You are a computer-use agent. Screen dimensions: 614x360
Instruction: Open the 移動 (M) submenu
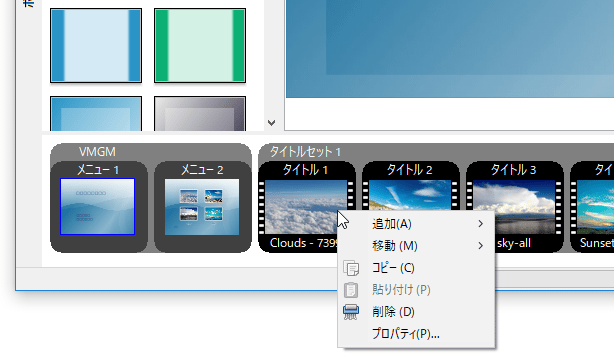416,246
